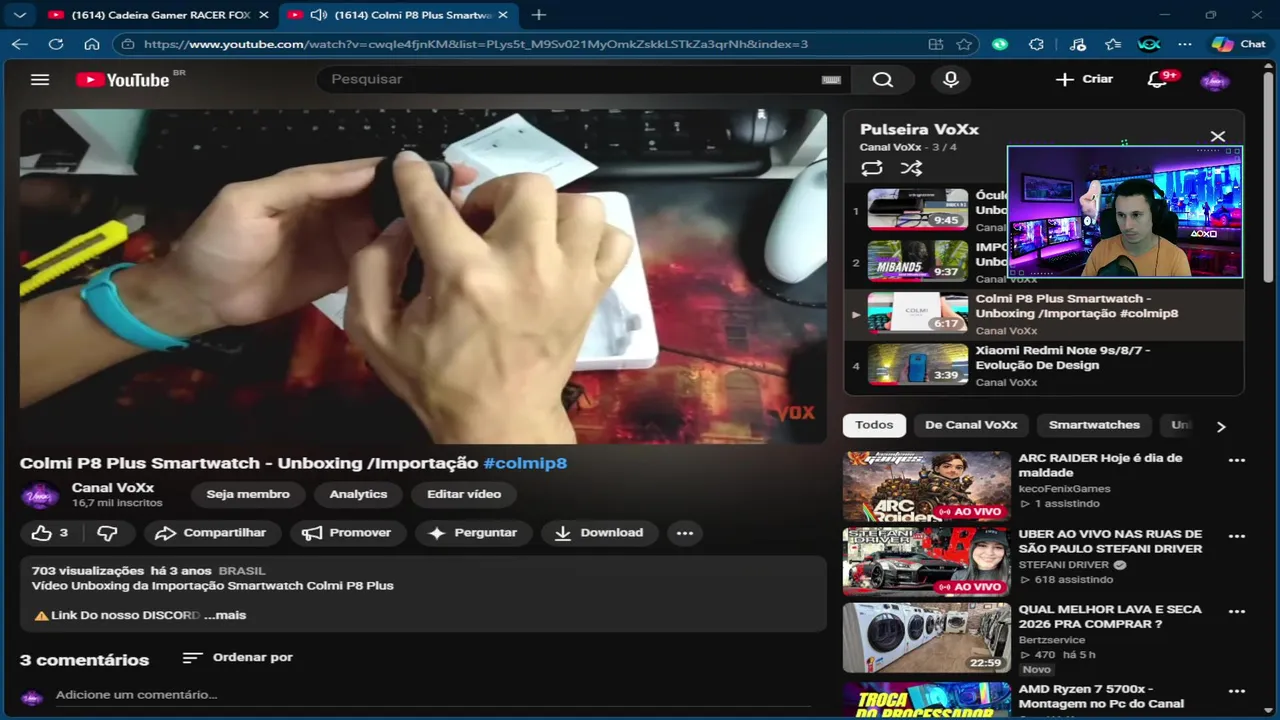Open the media control music note icon
Screen dimensions: 1280x720
[x=1077, y=44]
